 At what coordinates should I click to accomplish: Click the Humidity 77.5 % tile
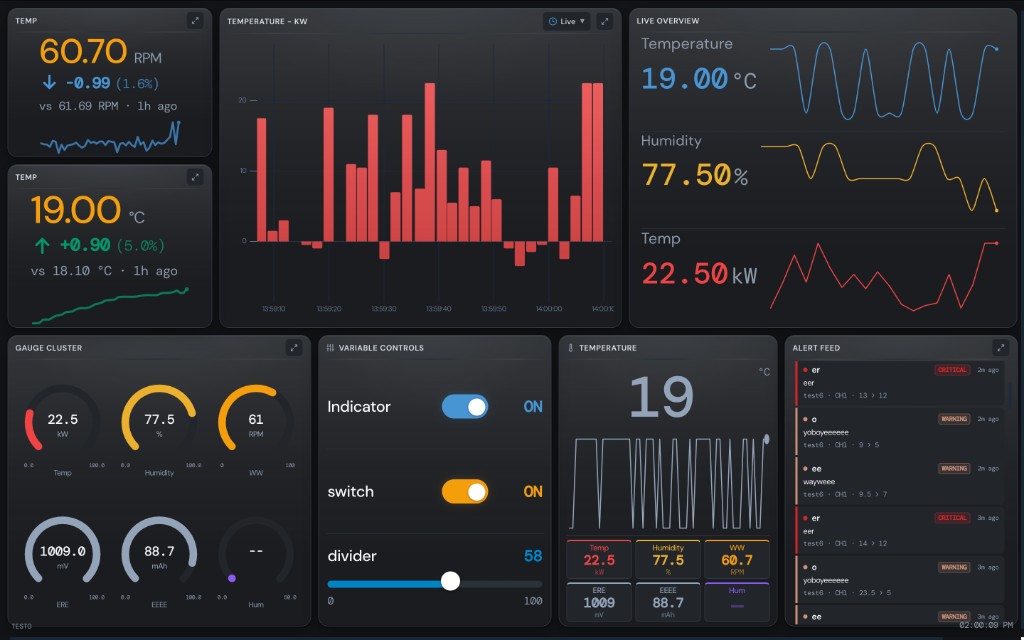tap(668, 560)
